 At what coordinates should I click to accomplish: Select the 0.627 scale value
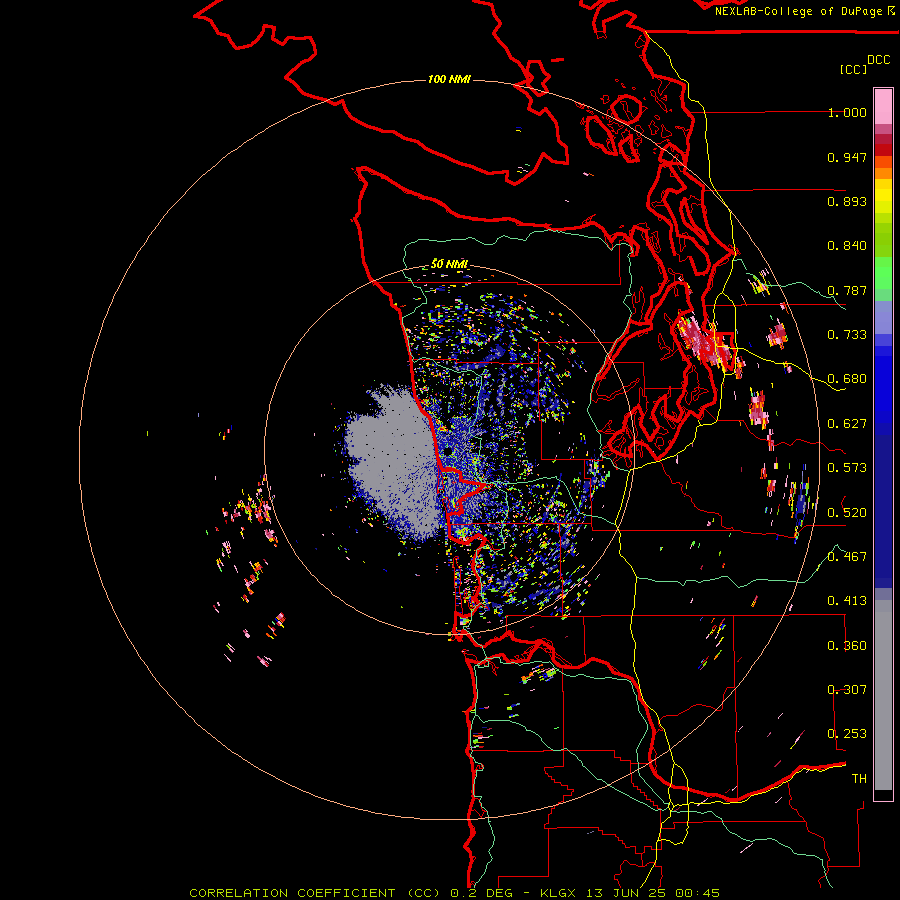pyautogui.click(x=847, y=424)
